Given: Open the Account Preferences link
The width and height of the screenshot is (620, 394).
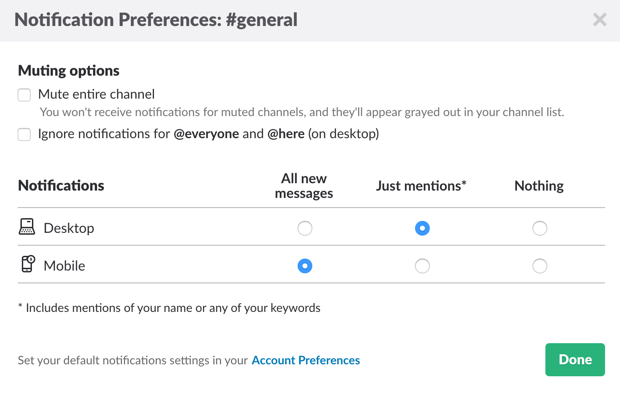Looking at the screenshot, I should point(306,360).
